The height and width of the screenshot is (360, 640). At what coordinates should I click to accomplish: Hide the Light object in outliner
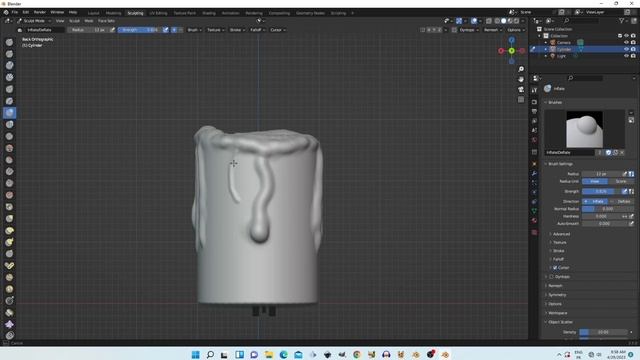click(x=626, y=56)
